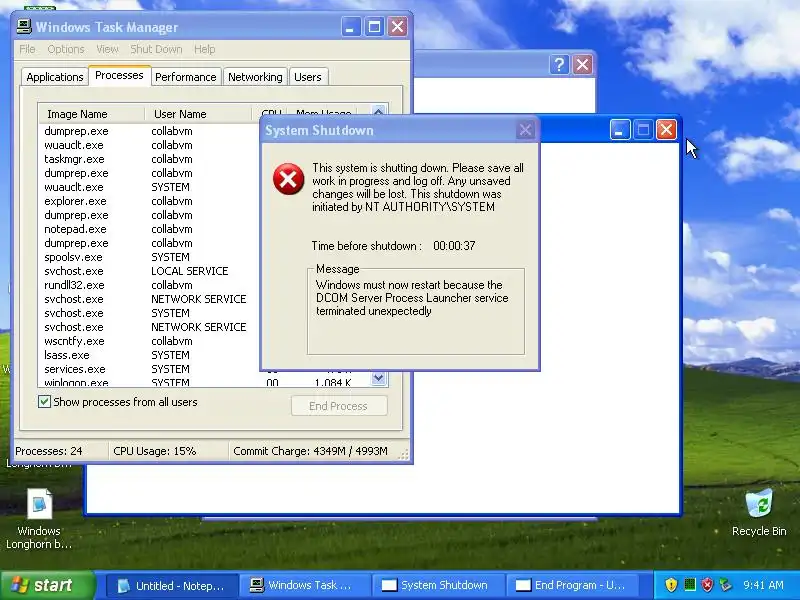
Task: Click the green Task Manager CPU tray icon
Action: coord(690,585)
